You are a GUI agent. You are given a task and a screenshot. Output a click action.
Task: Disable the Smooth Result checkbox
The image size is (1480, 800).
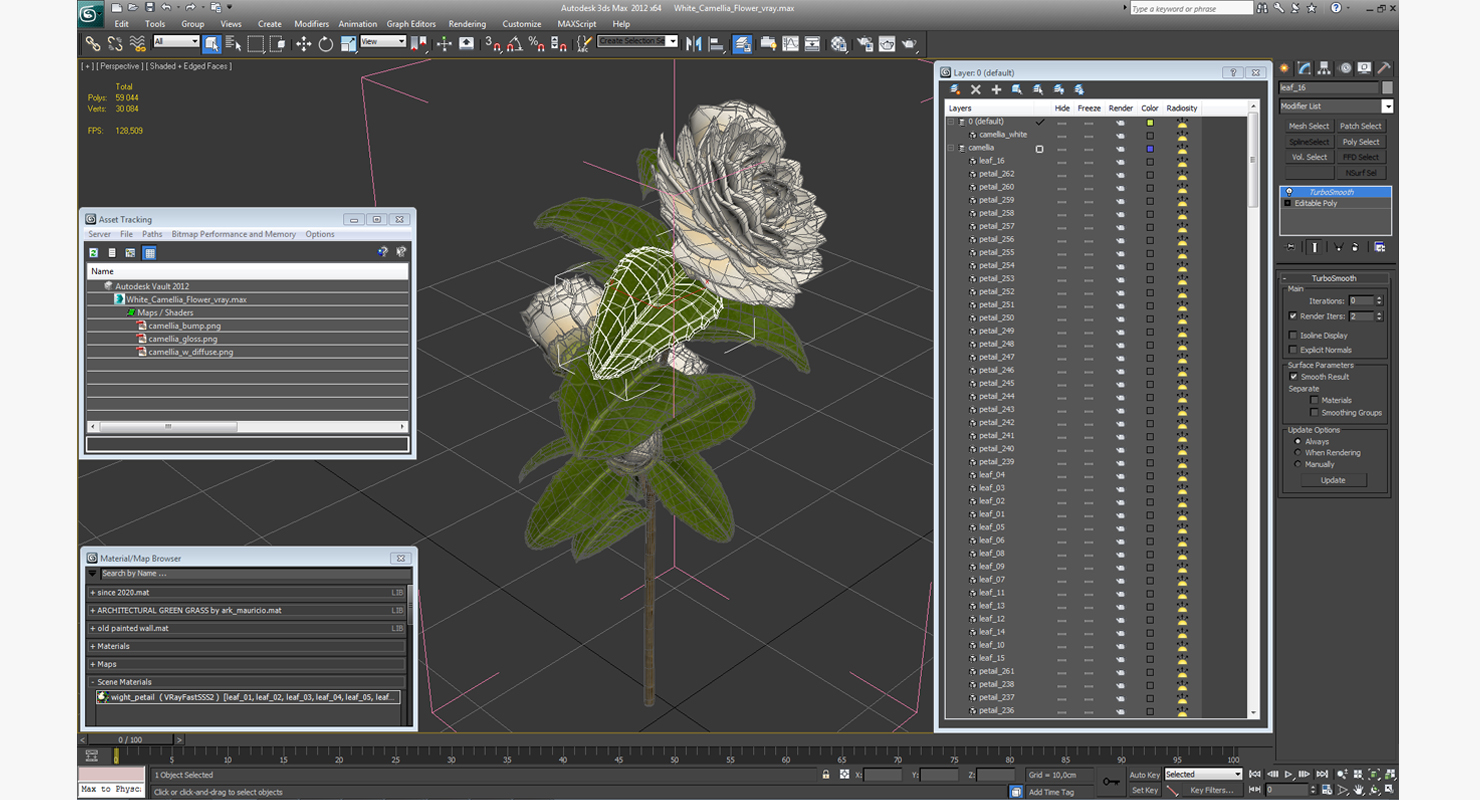pyautogui.click(x=1293, y=377)
